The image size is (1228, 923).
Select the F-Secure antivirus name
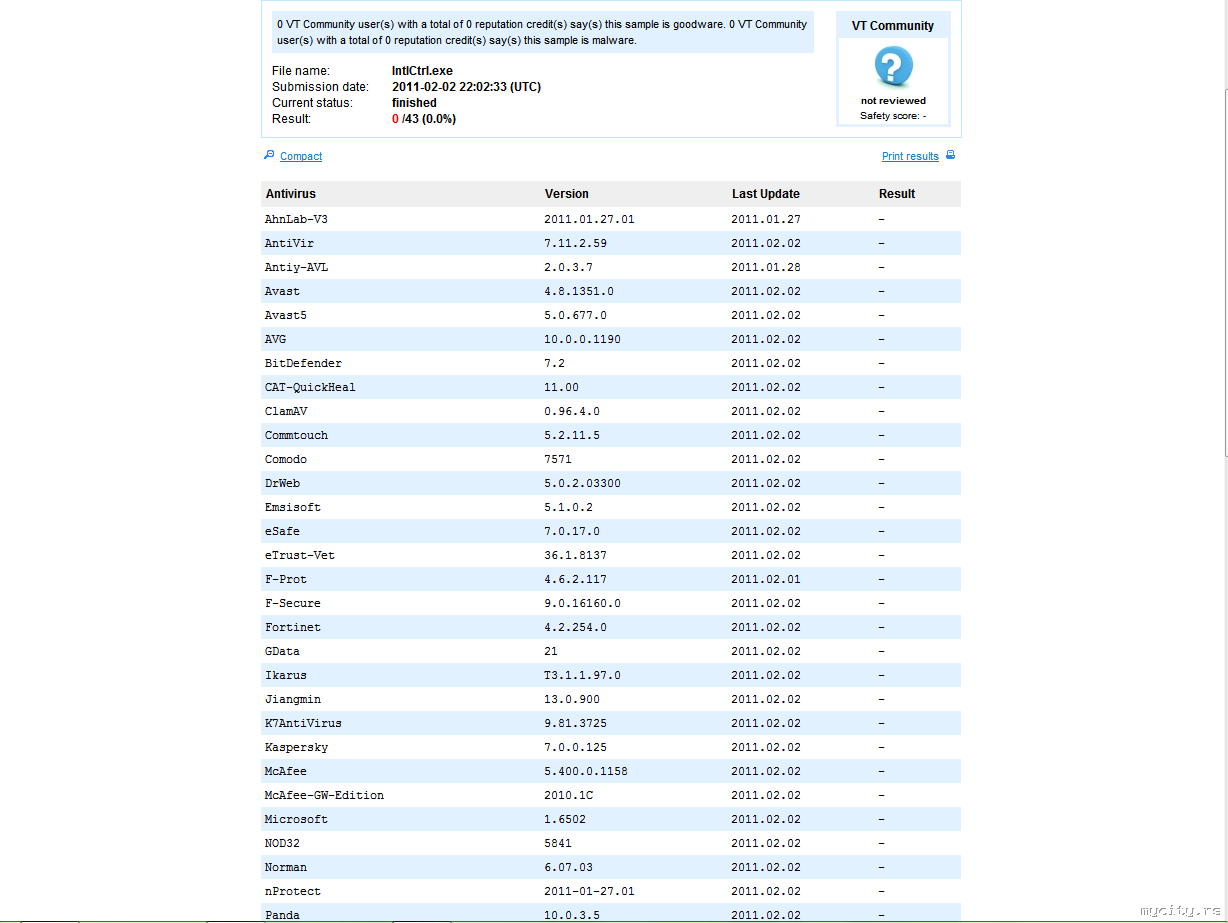pyautogui.click(x=293, y=603)
